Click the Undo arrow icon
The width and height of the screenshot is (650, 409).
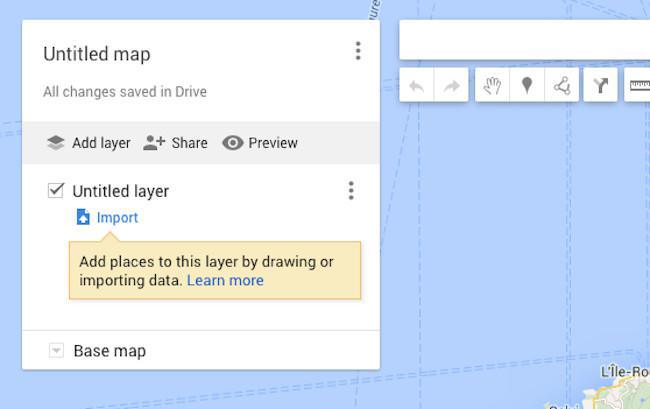(417, 86)
